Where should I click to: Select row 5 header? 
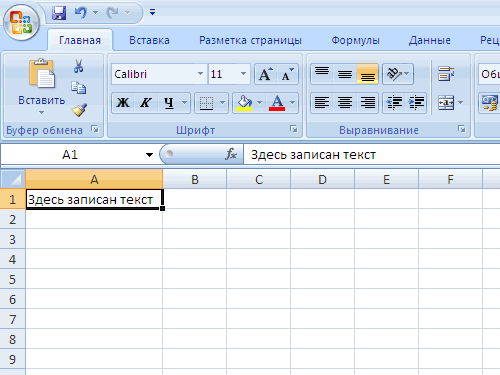(x=13, y=279)
